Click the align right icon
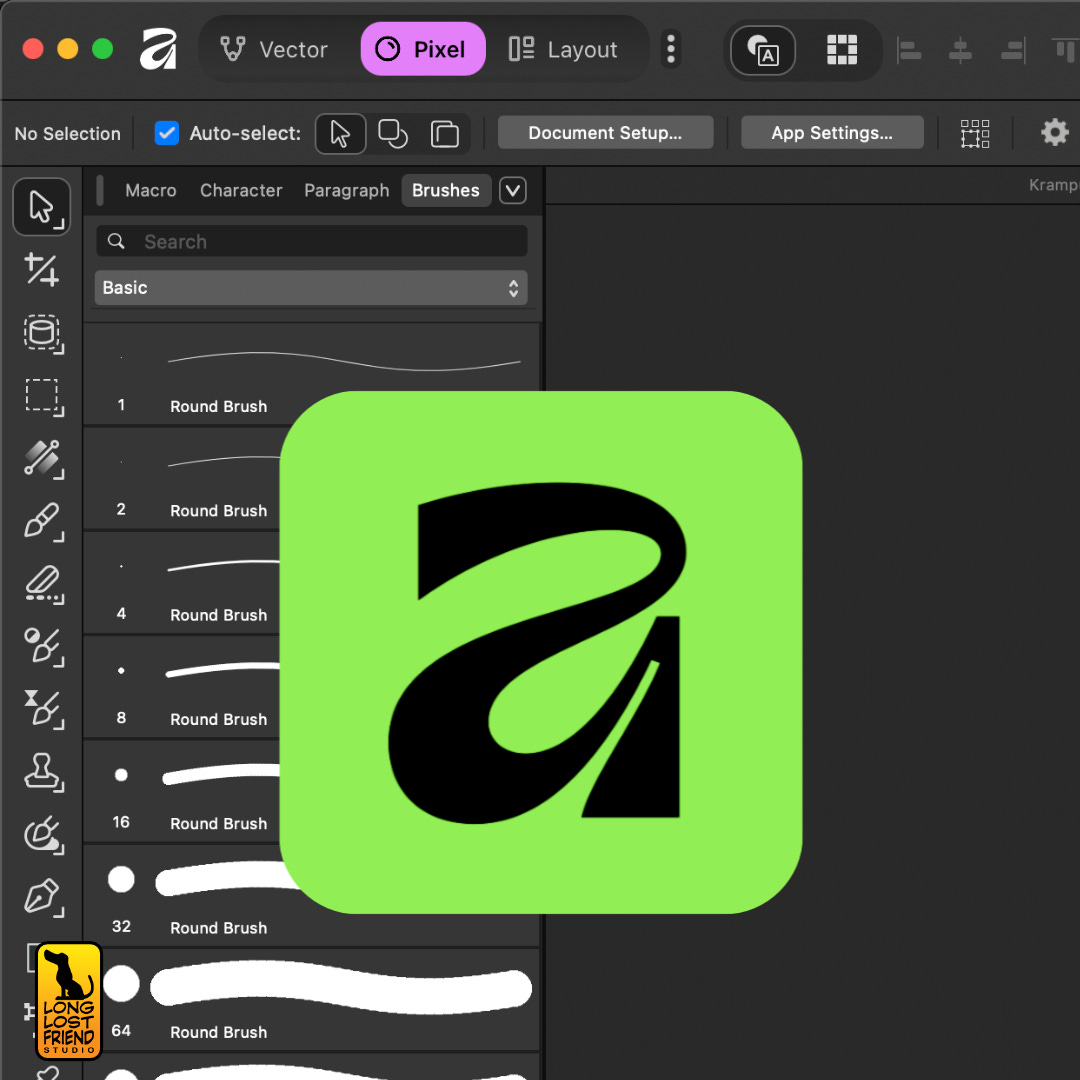This screenshot has height=1080, width=1080. pos(1013,50)
